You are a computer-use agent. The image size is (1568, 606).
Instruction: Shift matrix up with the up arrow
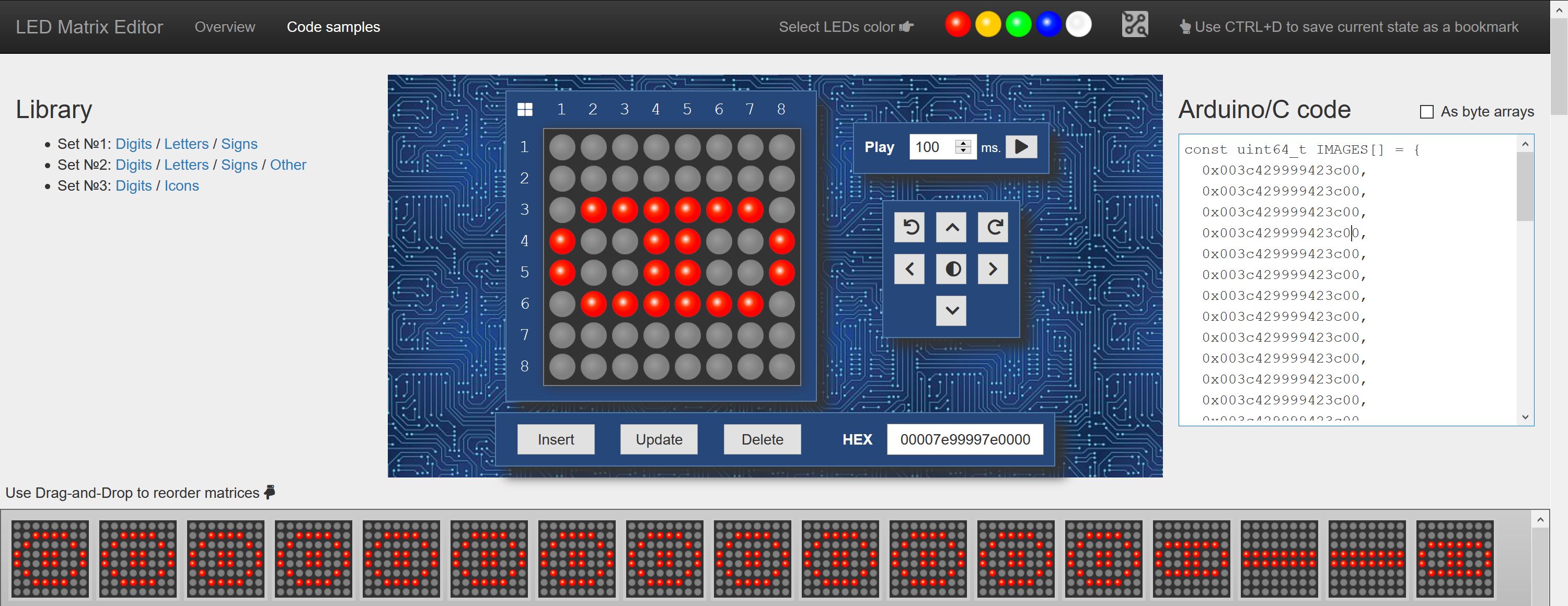[x=952, y=228]
